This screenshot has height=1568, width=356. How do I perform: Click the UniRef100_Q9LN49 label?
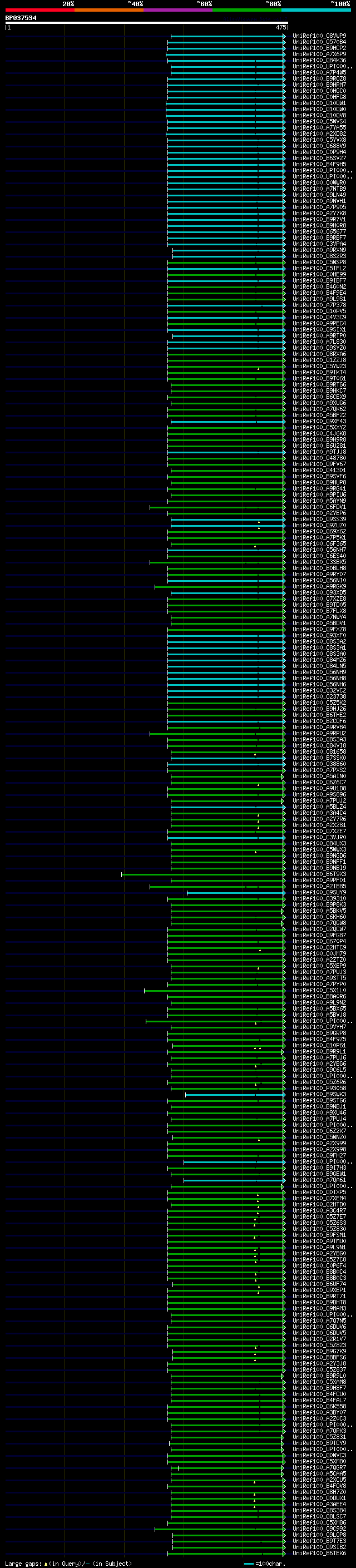(x=319, y=195)
